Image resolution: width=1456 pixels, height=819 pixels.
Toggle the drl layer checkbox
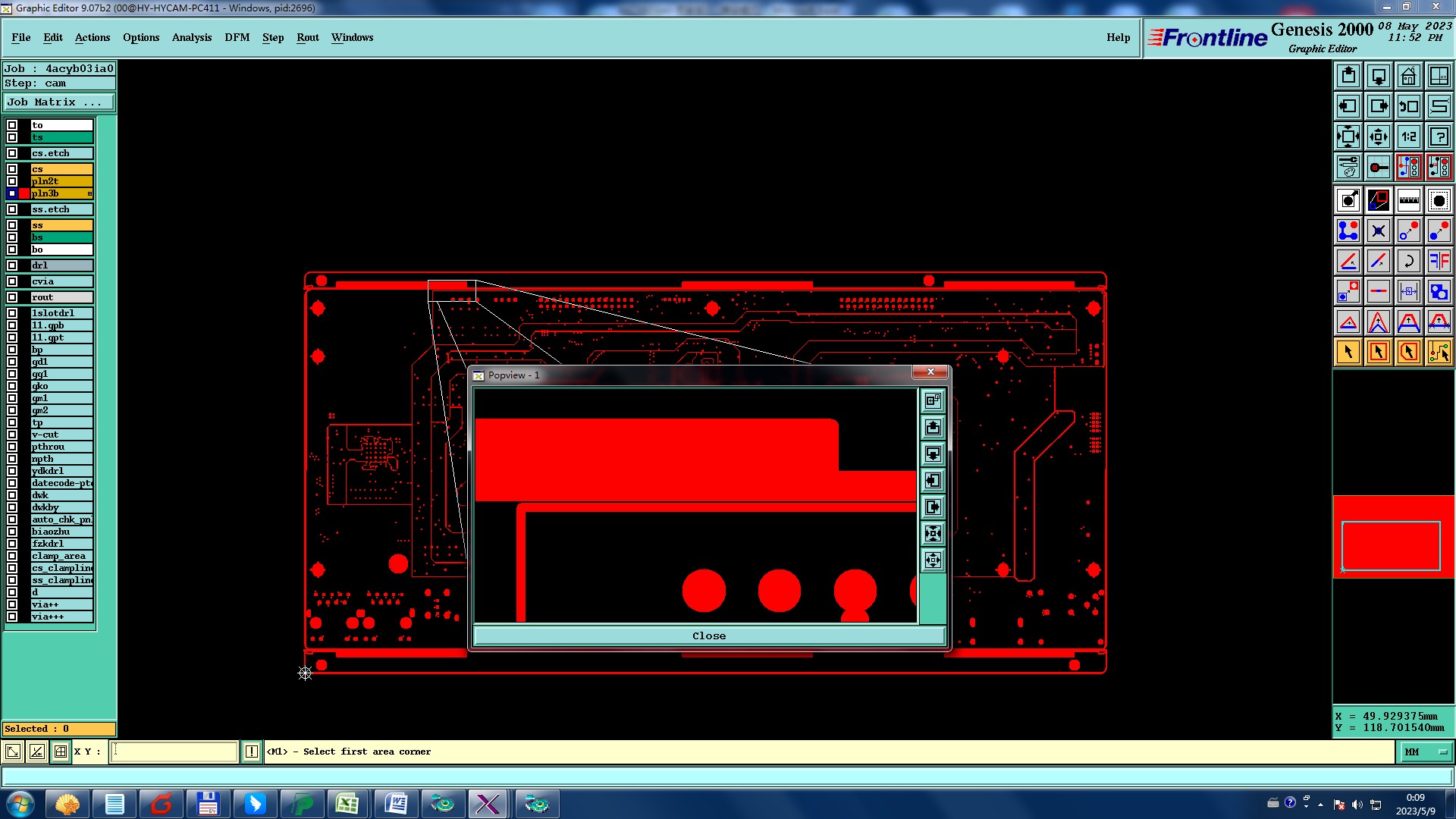click(12, 265)
